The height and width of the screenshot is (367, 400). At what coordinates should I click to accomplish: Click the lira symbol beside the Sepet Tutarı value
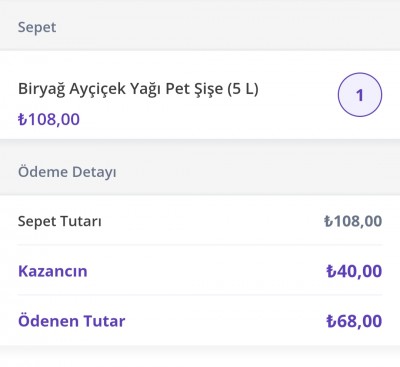[x=328, y=221]
